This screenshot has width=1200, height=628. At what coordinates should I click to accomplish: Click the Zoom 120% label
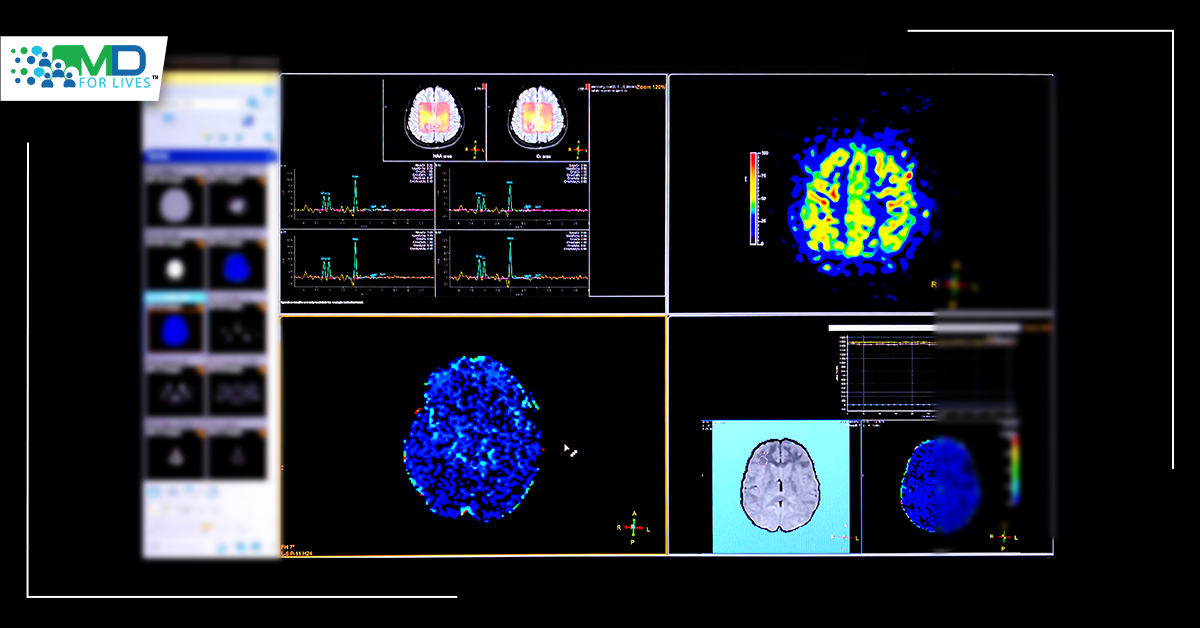[x=650, y=88]
